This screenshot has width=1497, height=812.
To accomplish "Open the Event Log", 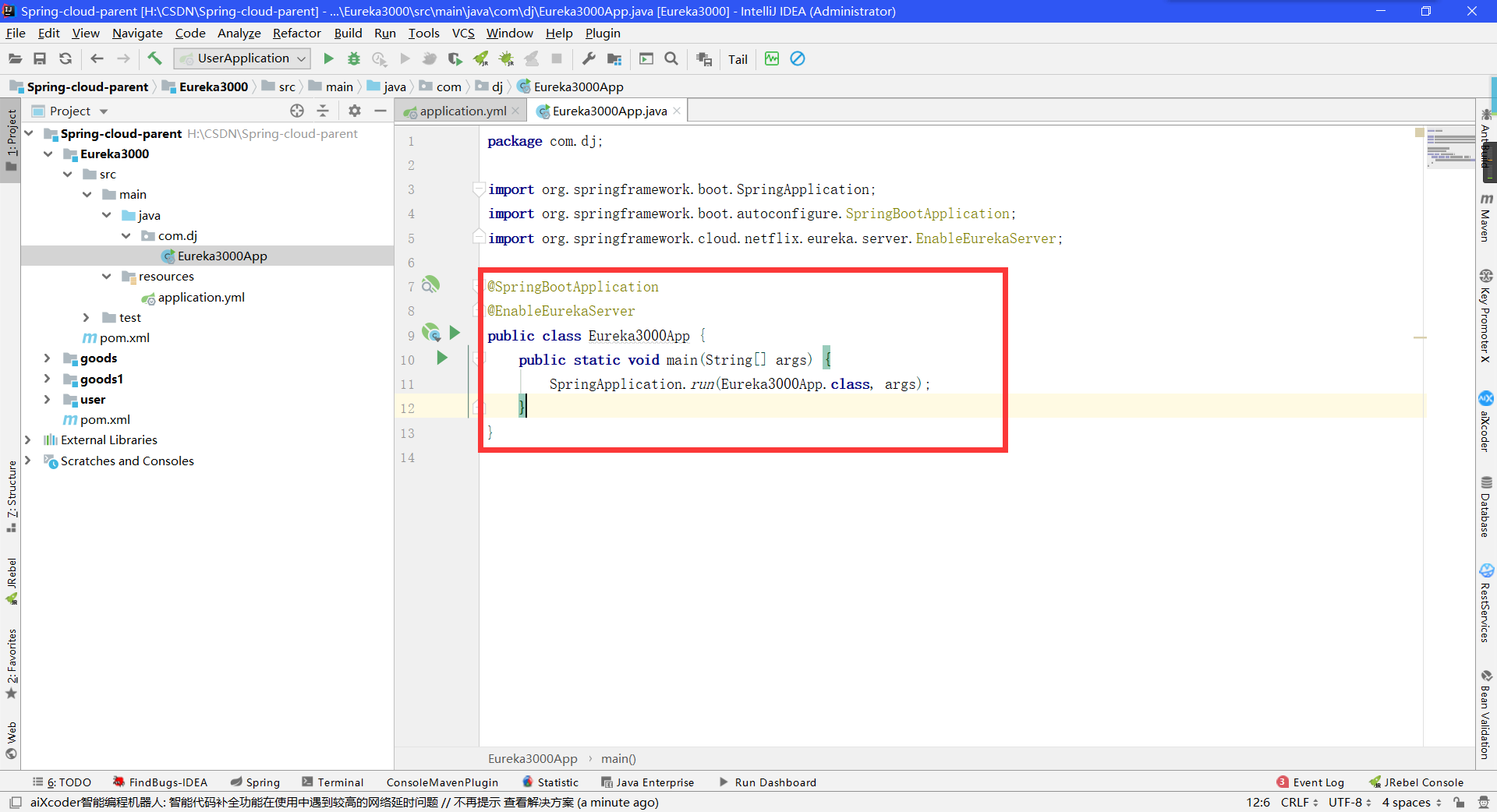I will click(1311, 782).
